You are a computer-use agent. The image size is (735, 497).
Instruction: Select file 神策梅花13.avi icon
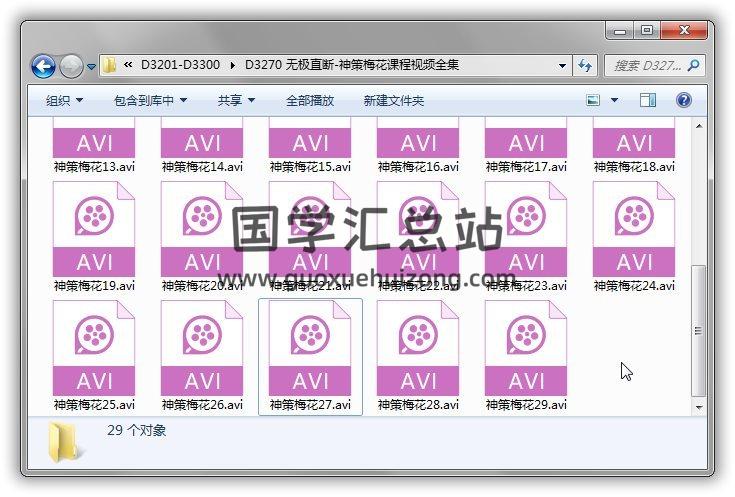click(x=94, y=138)
